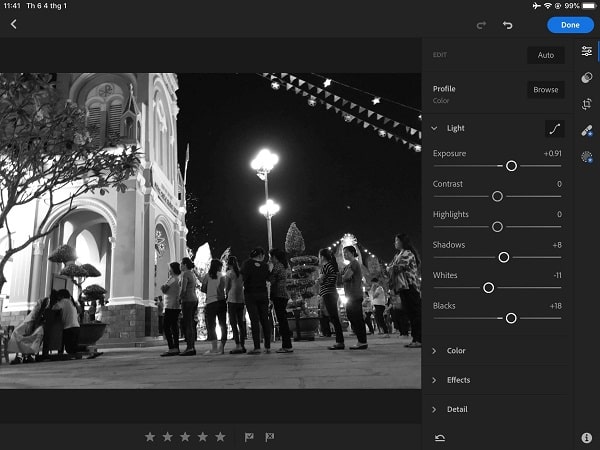Viewport: 600px width, 450px height.
Task: Click the EDIT panel heading
Action: click(x=440, y=55)
